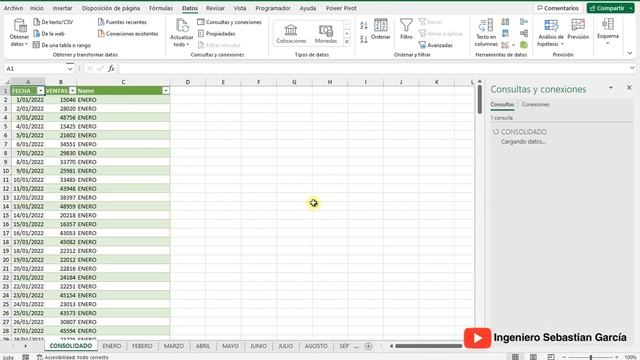Add a new sheet with plus button
The height and width of the screenshot is (360, 640).
tap(369, 346)
